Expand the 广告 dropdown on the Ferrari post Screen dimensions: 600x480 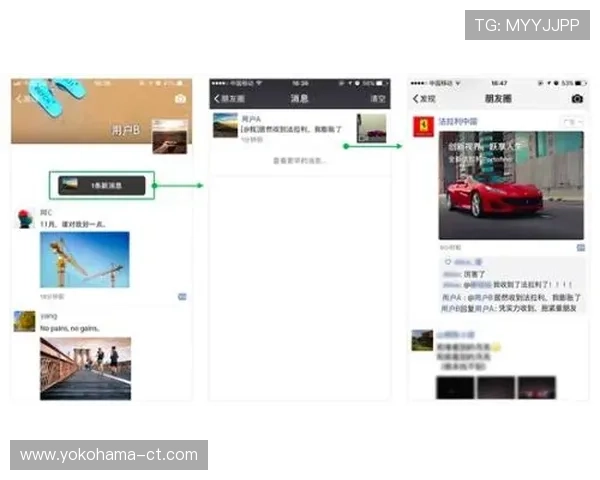[x=572, y=122]
